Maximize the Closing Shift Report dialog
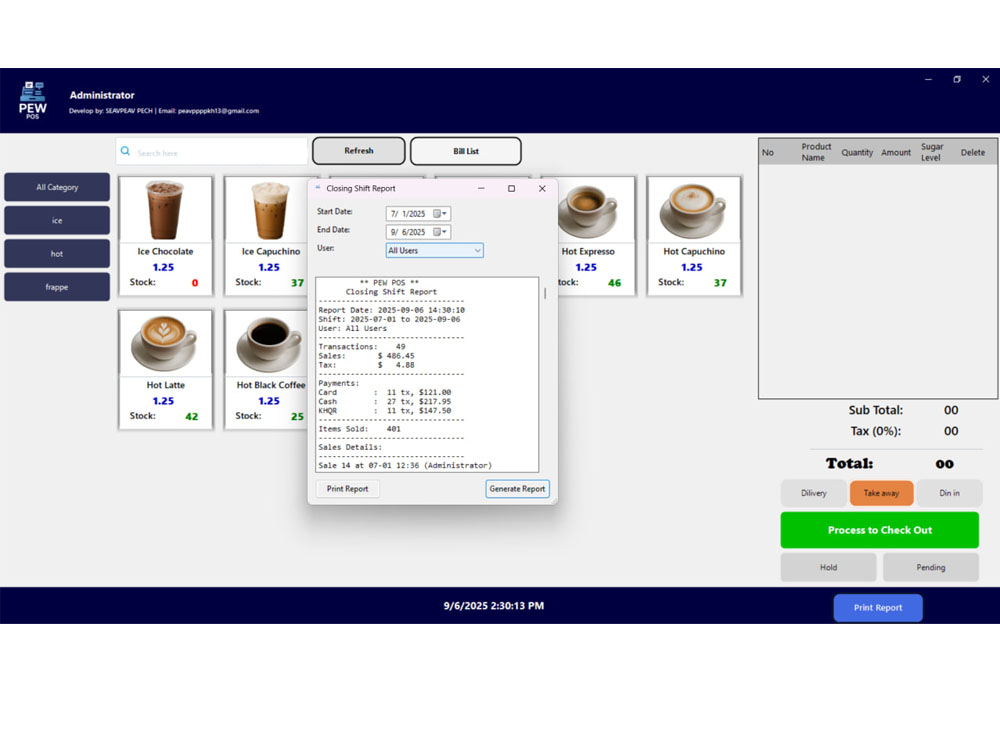 point(511,188)
